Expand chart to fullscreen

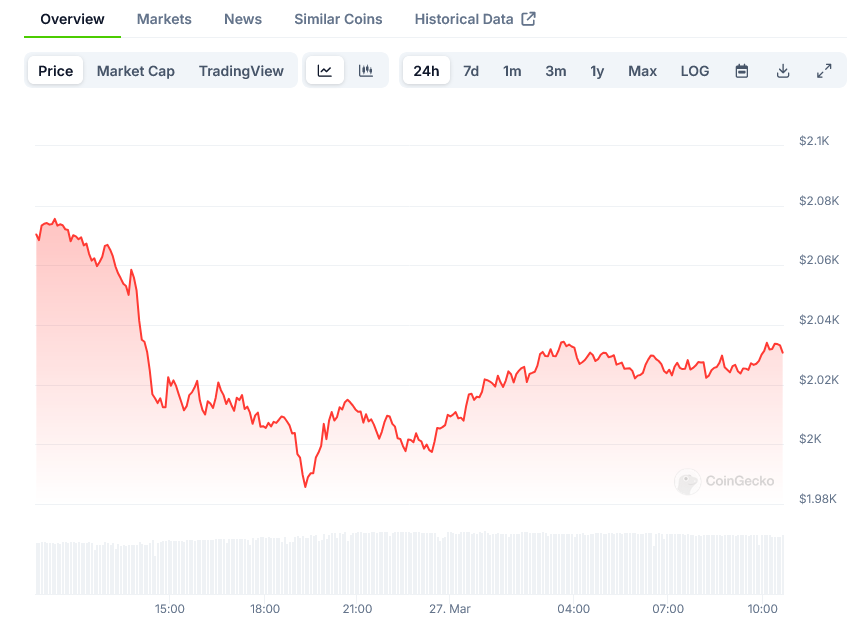pos(824,71)
